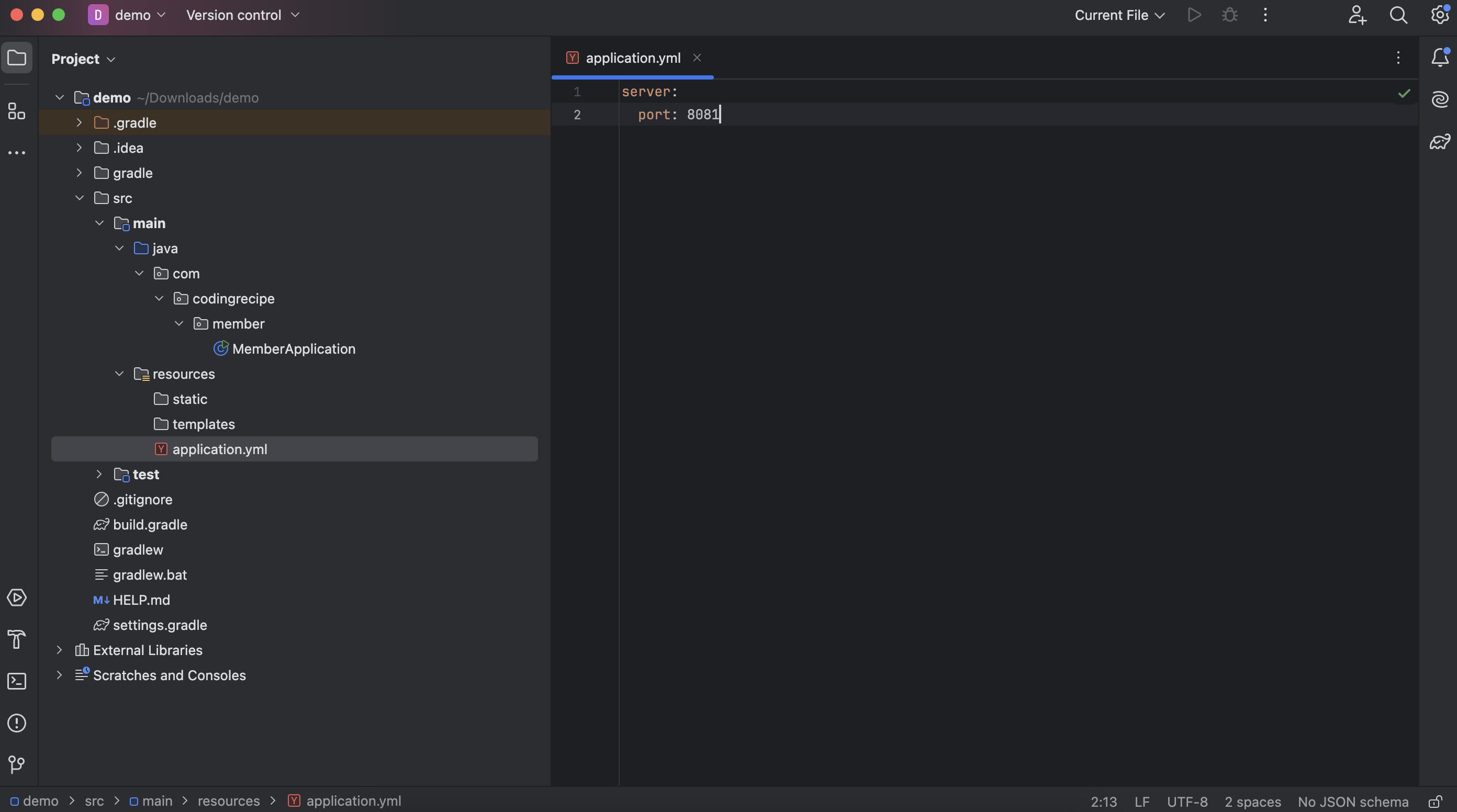This screenshot has height=812, width=1457.
Task: Open the AI Assistant spiral icon
Action: click(1439, 99)
